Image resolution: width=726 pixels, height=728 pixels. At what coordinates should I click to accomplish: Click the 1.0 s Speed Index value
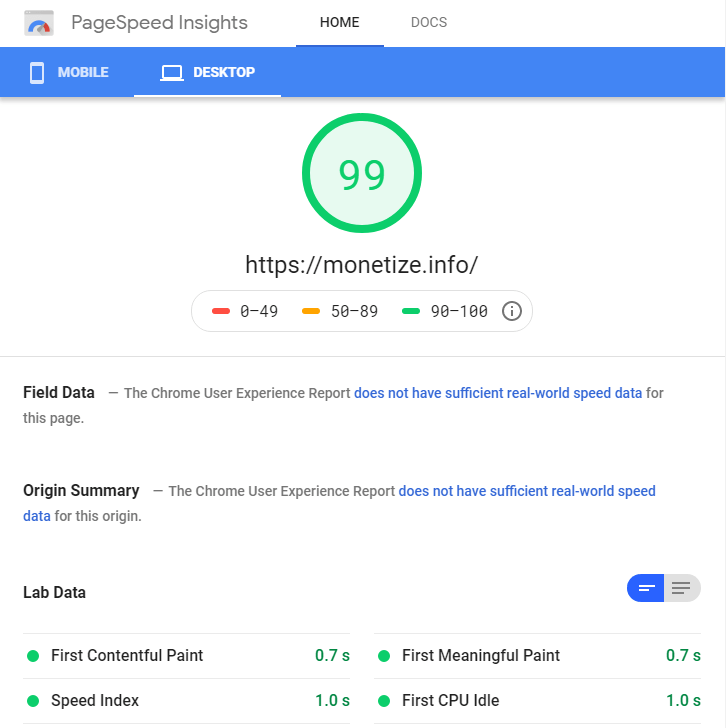pos(332,701)
